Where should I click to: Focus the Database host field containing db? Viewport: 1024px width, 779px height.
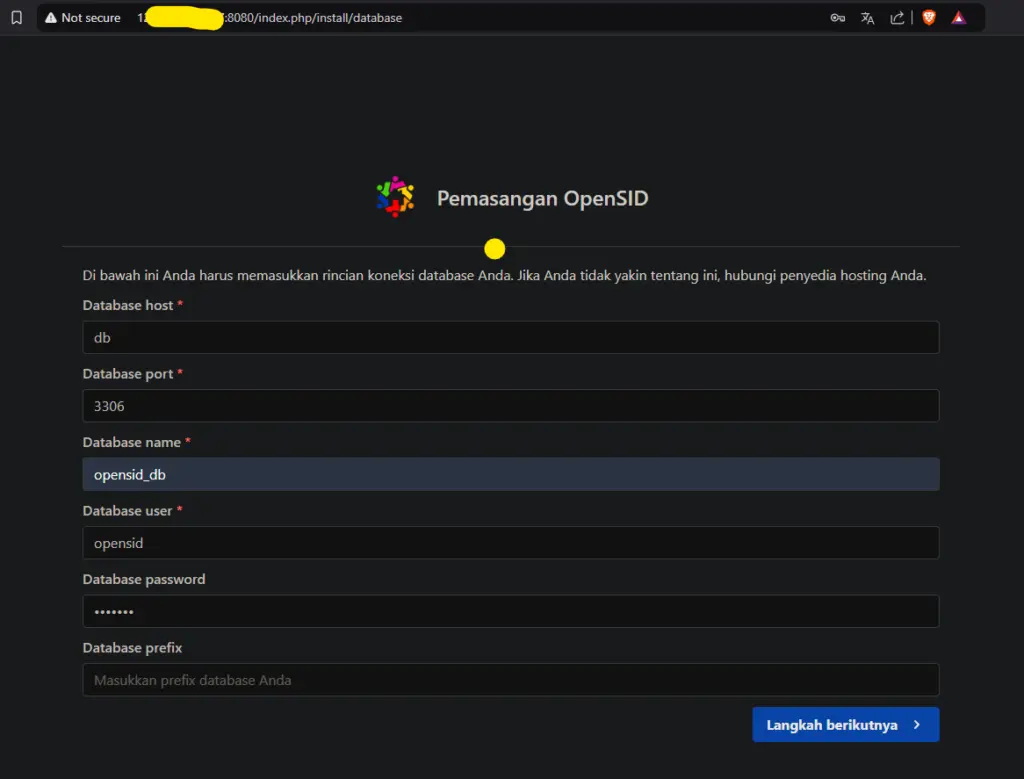pos(510,338)
